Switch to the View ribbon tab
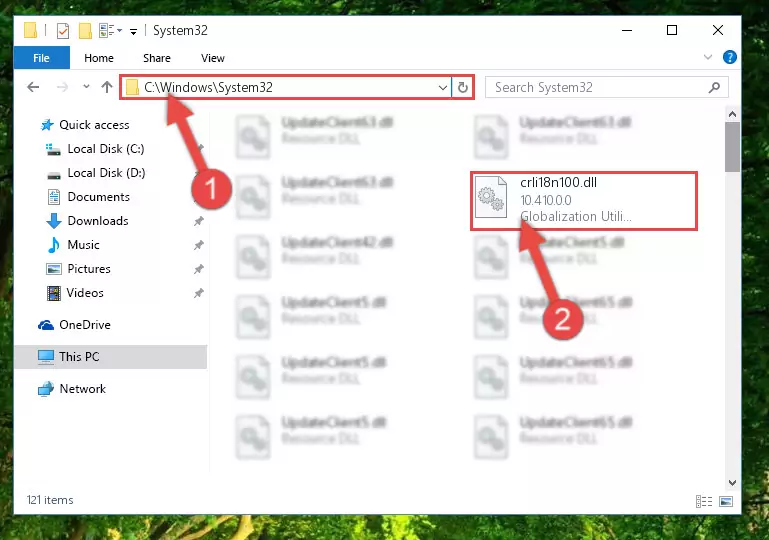Screen dimensions: 769x540 [212, 58]
